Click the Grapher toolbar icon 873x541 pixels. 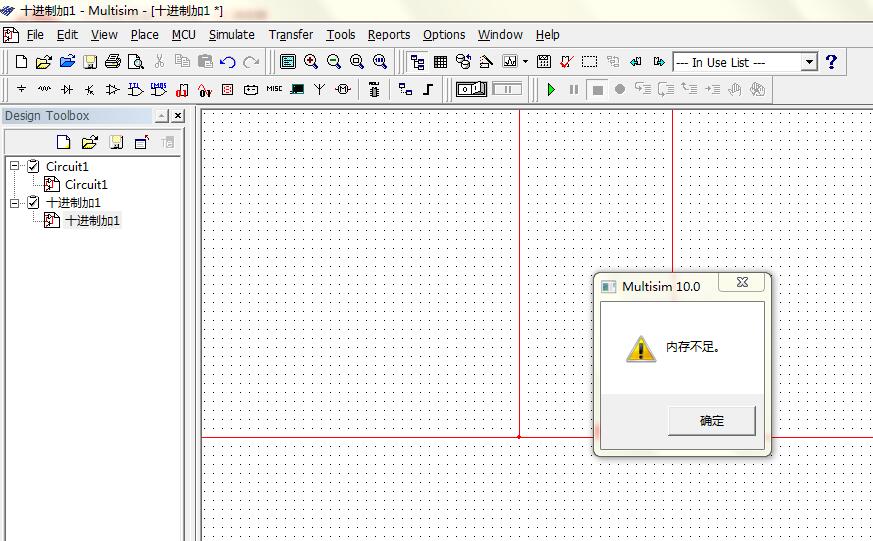pyautogui.click(x=510, y=62)
